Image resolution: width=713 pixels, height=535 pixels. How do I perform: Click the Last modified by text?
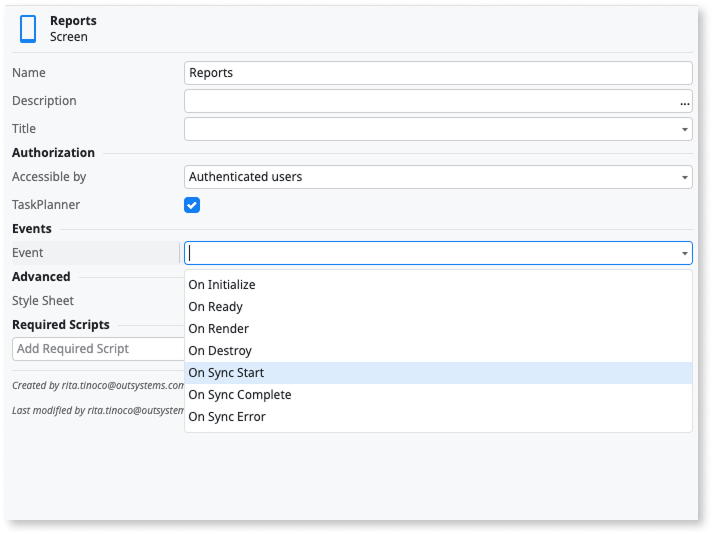coord(98,410)
